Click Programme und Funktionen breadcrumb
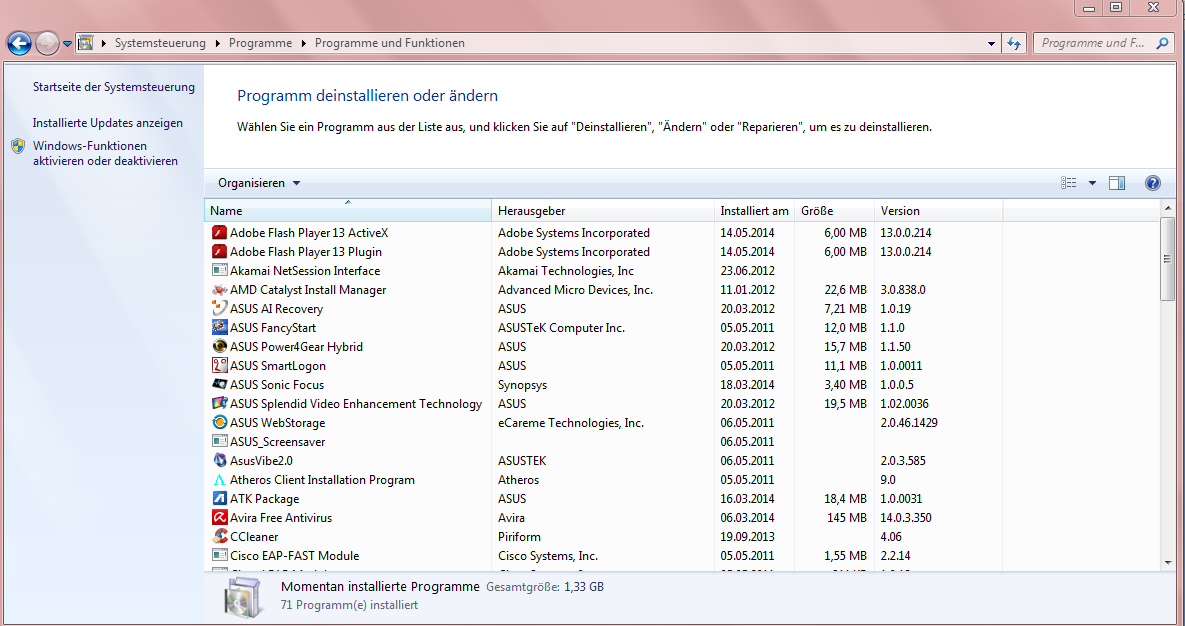Image resolution: width=1185 pixels, height=626 pixels. pyautogui.click(x=390, y=43)
